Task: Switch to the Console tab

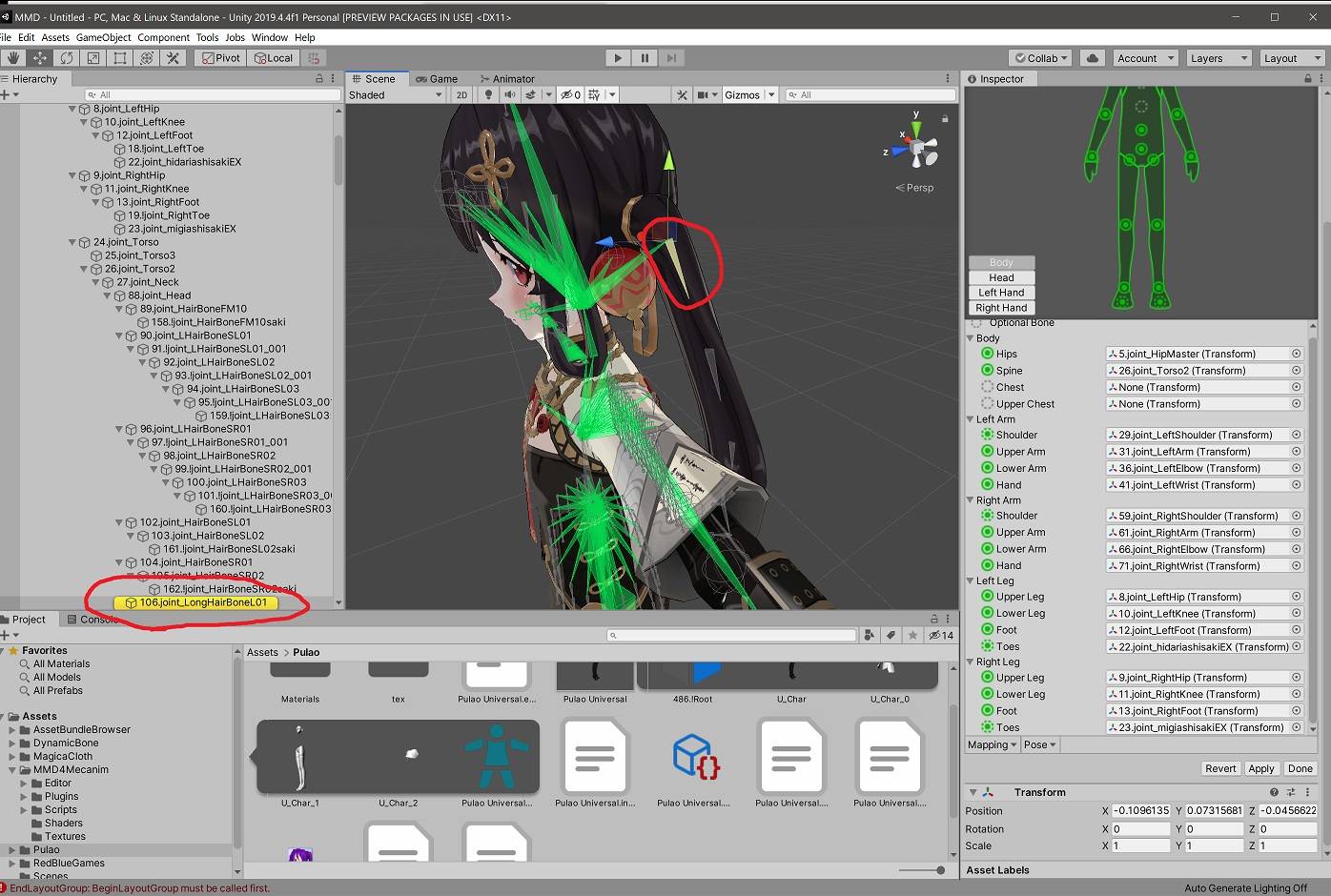Action: 92,620
